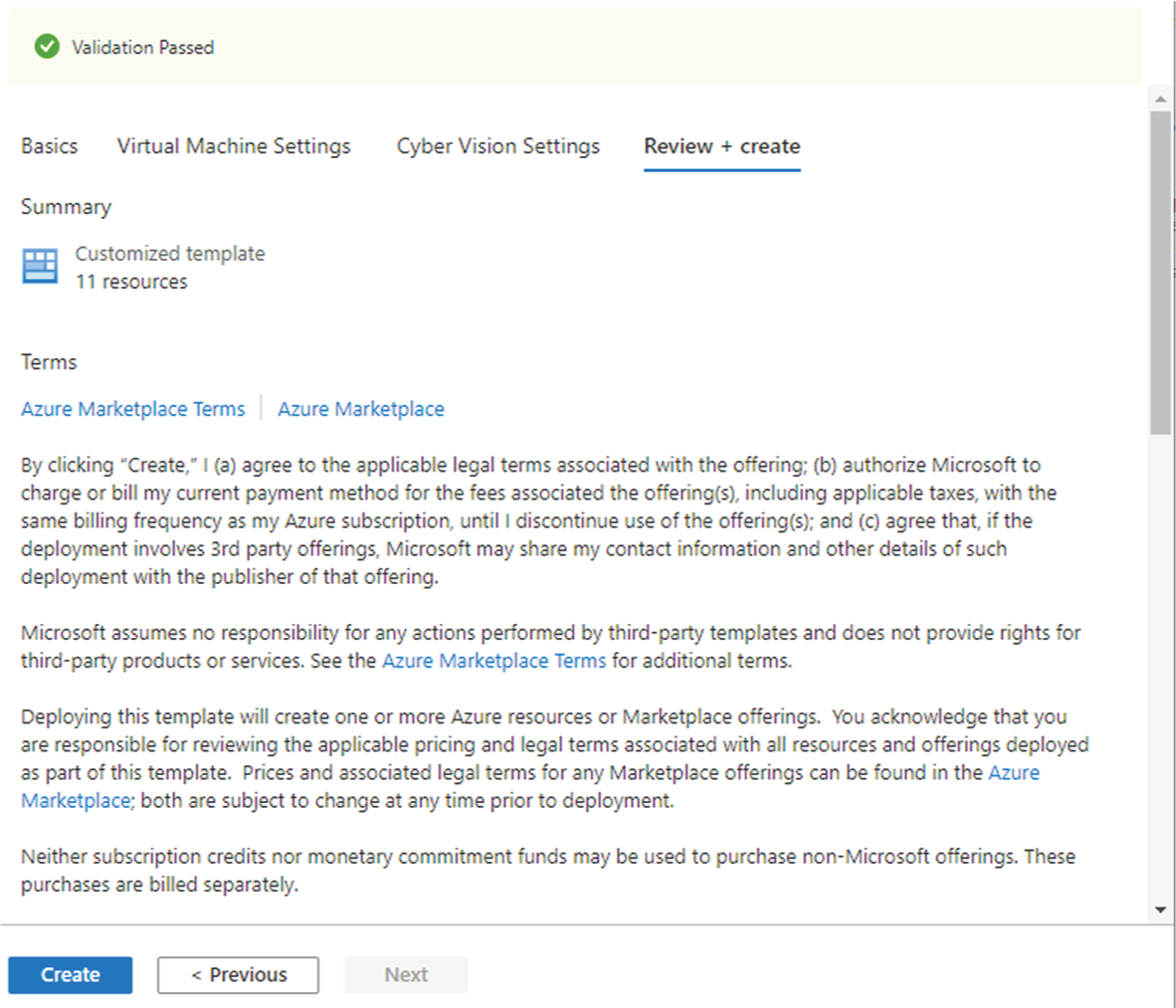Click the blue Create button
Image resolution: width=1176 pixels, height=1008 pixels.
tap(71, 975)
